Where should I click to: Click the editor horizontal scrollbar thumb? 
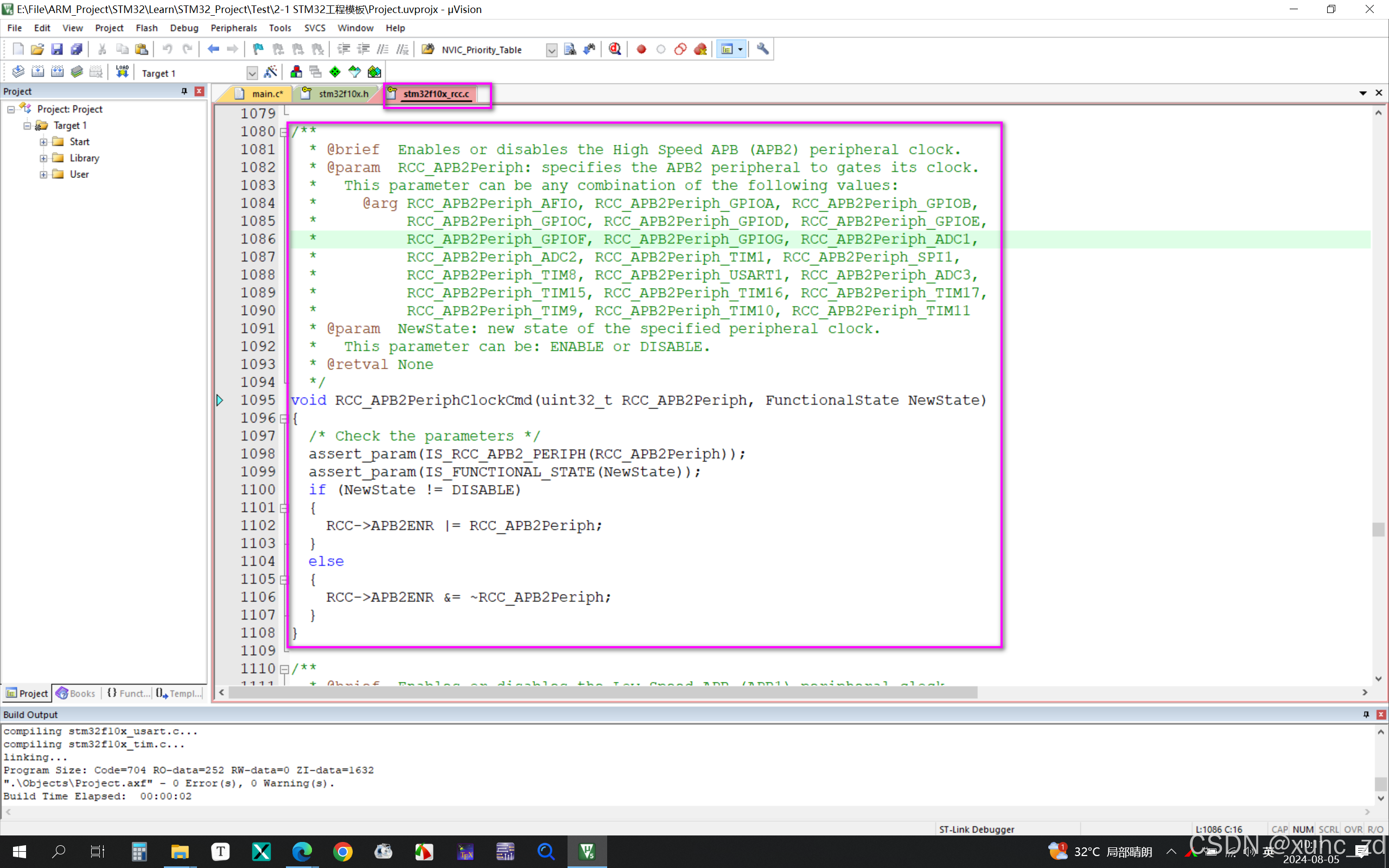(x=603, y=693)
